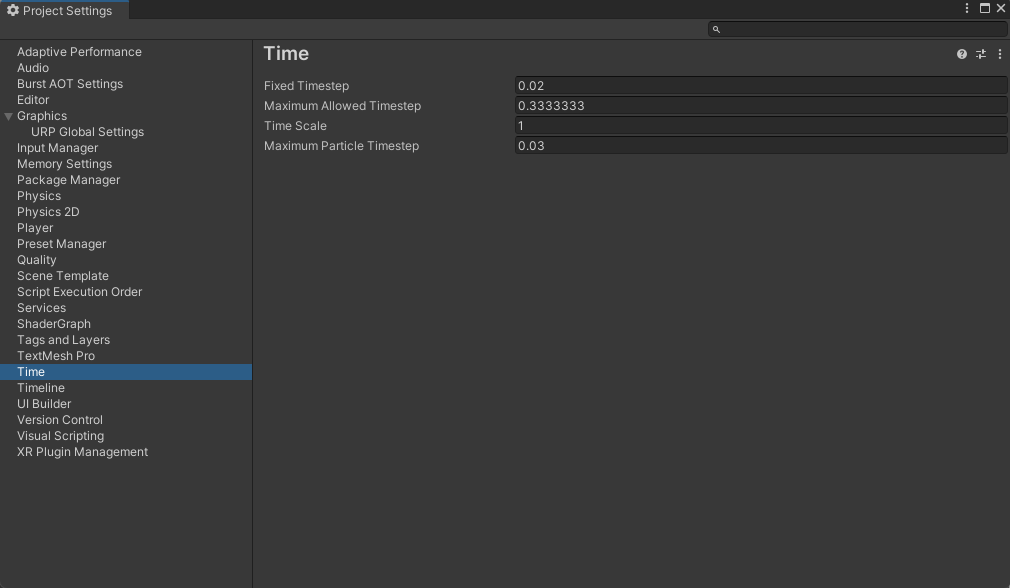Open the Player settings category
The width and height of the screenshot is (1010, 588).
(35, 228)
